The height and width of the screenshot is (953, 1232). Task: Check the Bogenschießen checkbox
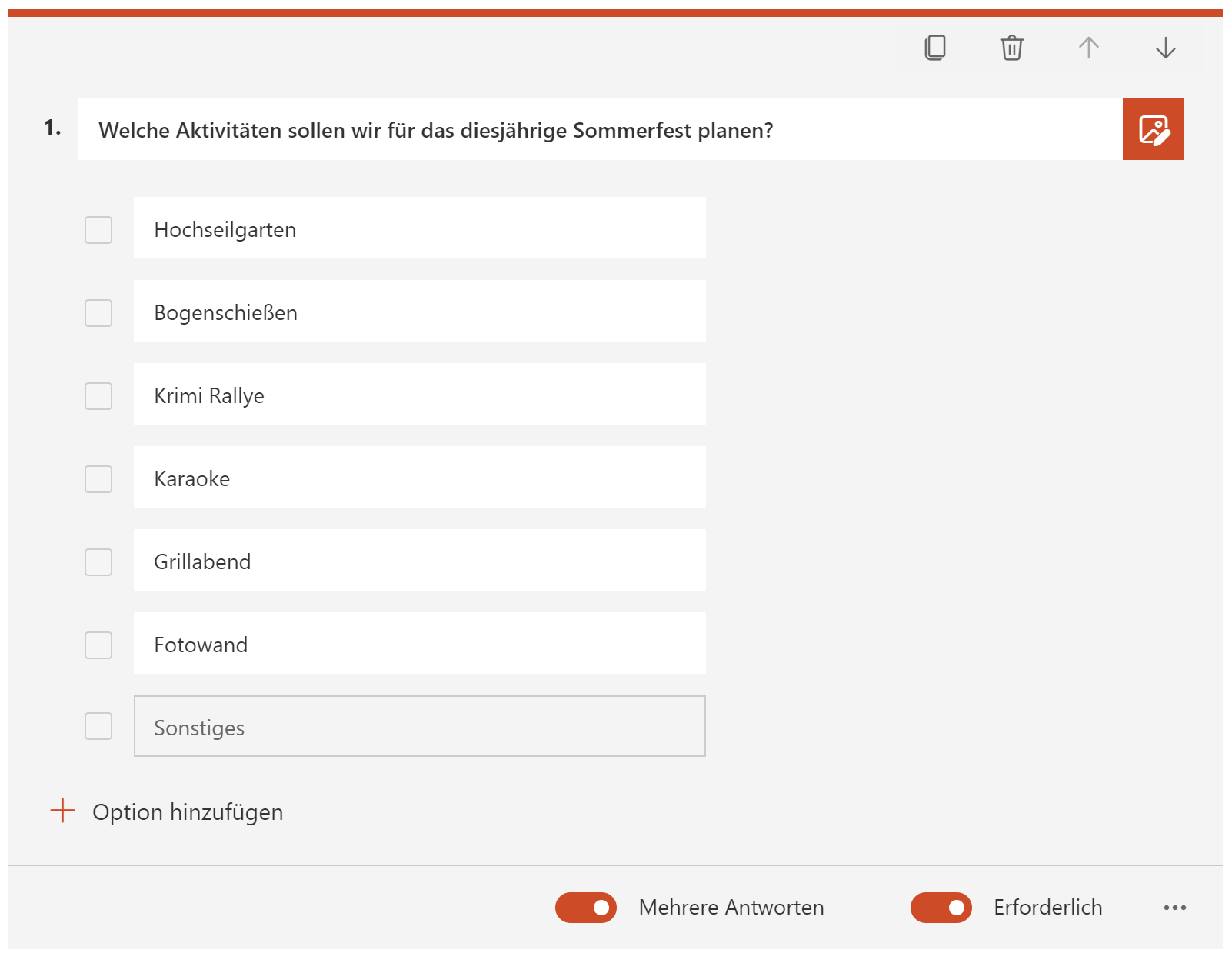tap(98, 312)
